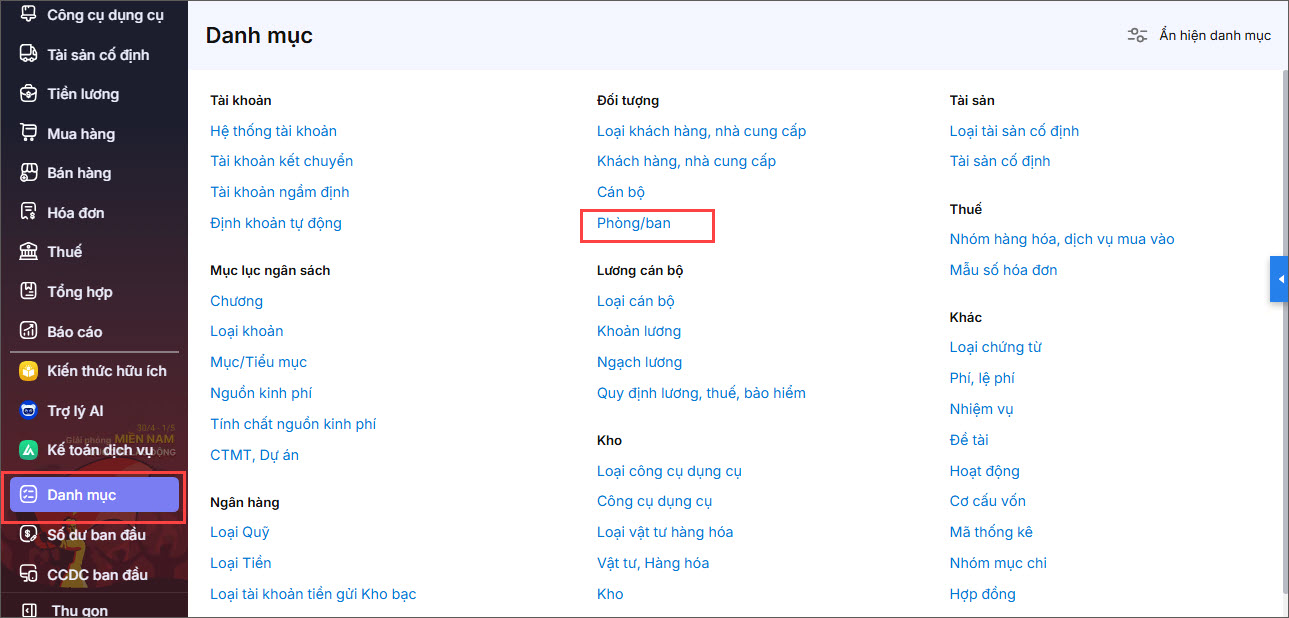Open the Nguồn kinh phí link
The image size is (1289, 618).
pos(261,393)
